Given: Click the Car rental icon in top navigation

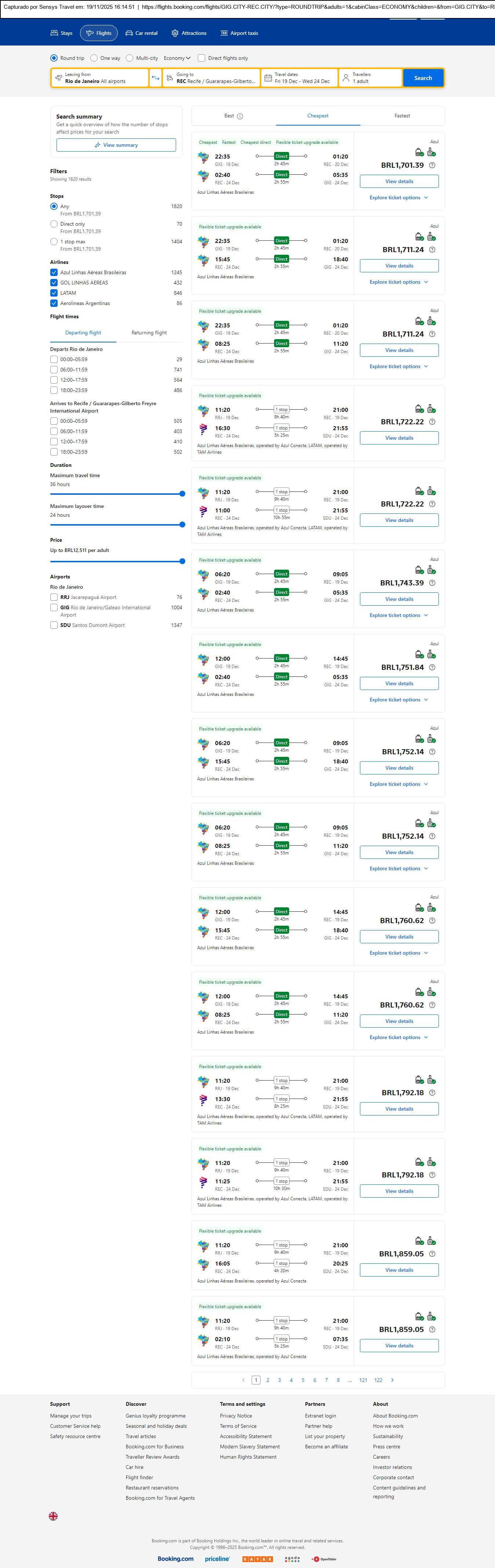Looking at the screenshot, I should (129, 33).
